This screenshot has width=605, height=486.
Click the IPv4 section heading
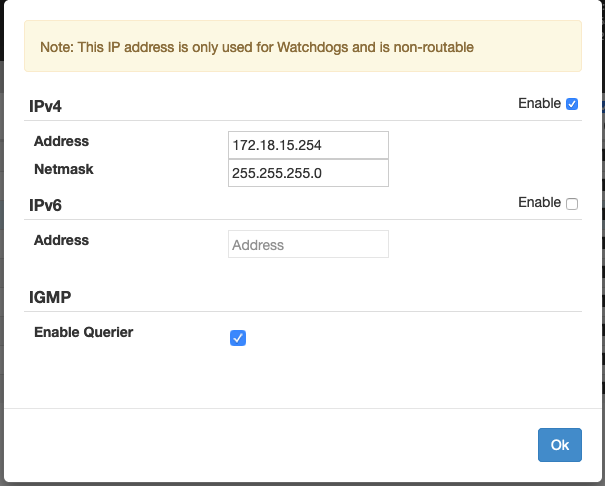click(48, 105)
